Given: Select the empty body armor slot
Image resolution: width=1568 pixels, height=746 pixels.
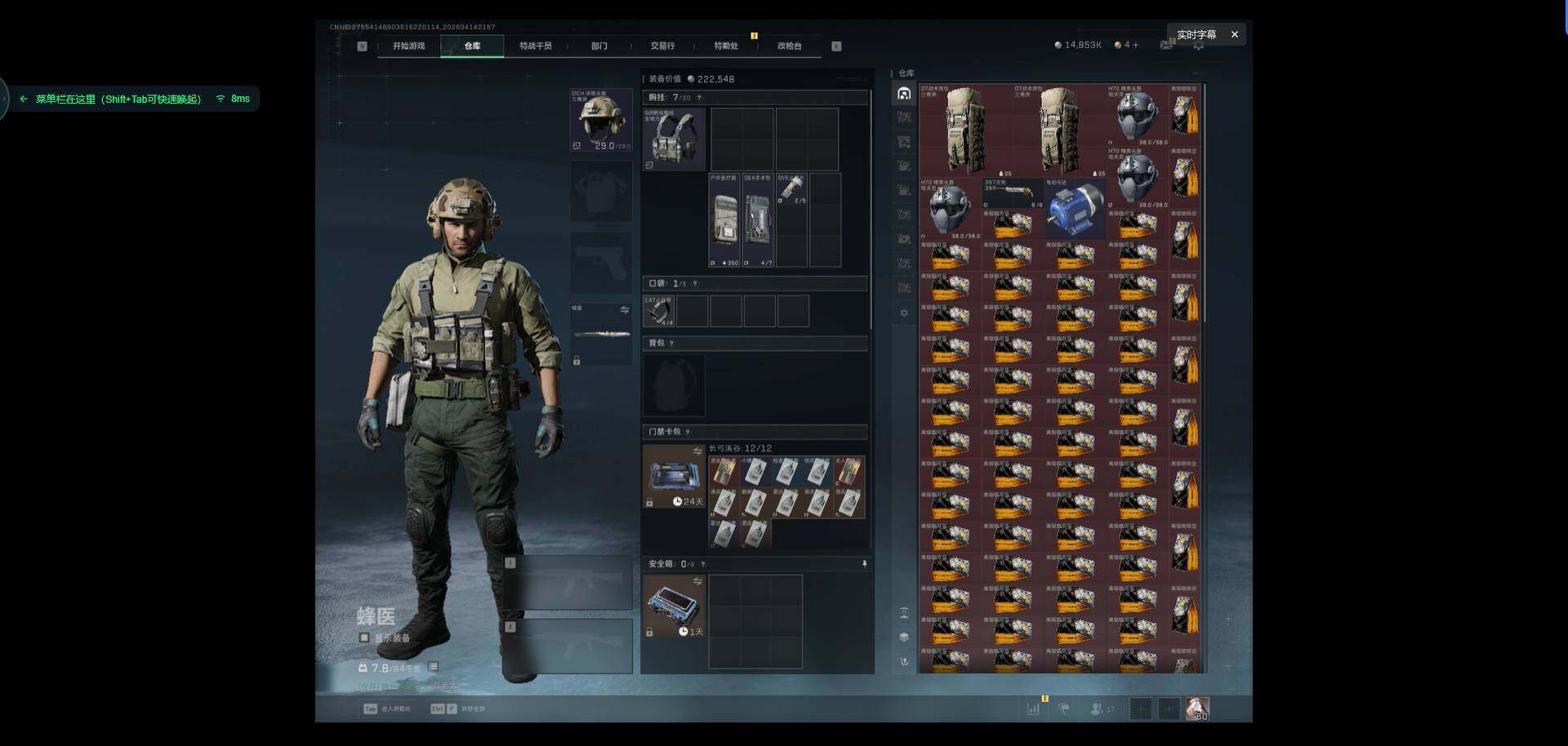Looking at the screenshot, I should click(601, 192).
